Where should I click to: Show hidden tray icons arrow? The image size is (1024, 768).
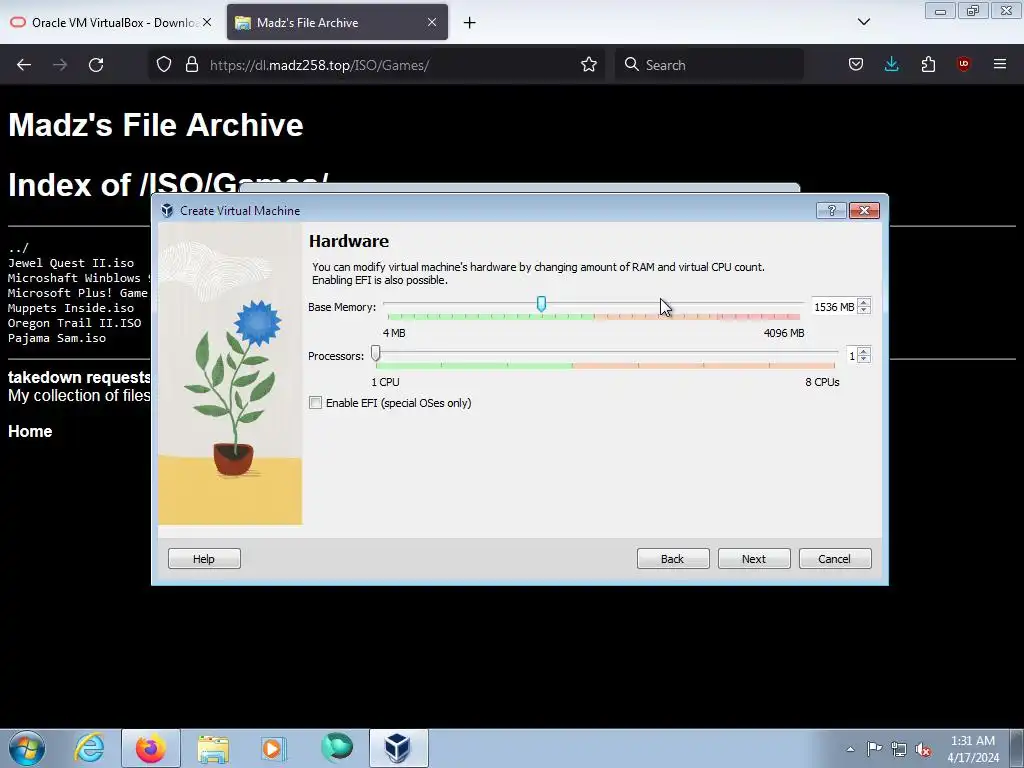coord(850,749)
